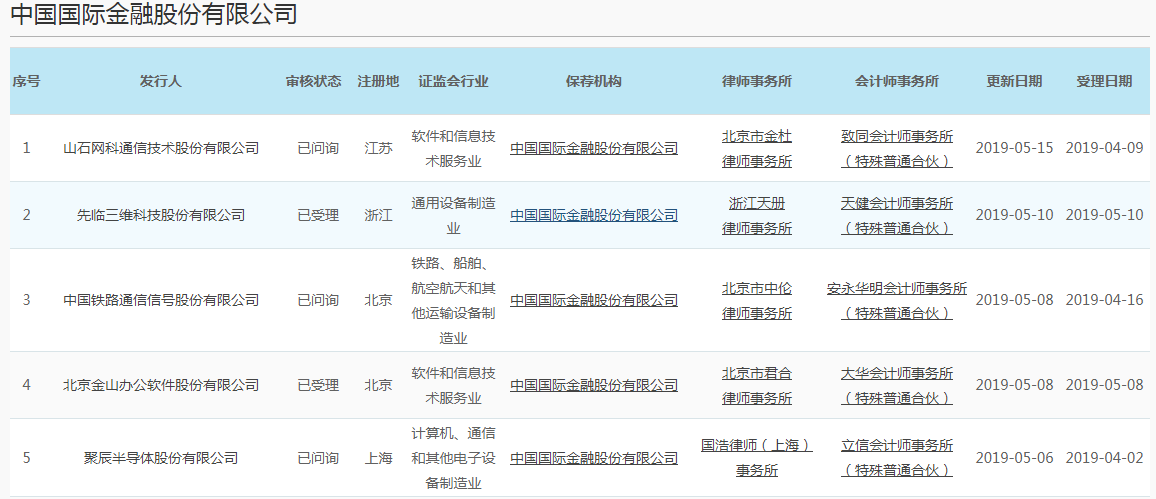The height and width of the screenshot is (499, 1156).
Task: Open sponsor link in 北京金山办公软件 row
Action: 593,385
